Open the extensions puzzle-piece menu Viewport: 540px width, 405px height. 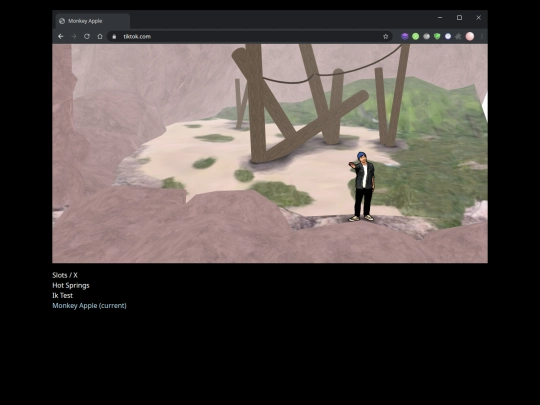coord(458,37)
